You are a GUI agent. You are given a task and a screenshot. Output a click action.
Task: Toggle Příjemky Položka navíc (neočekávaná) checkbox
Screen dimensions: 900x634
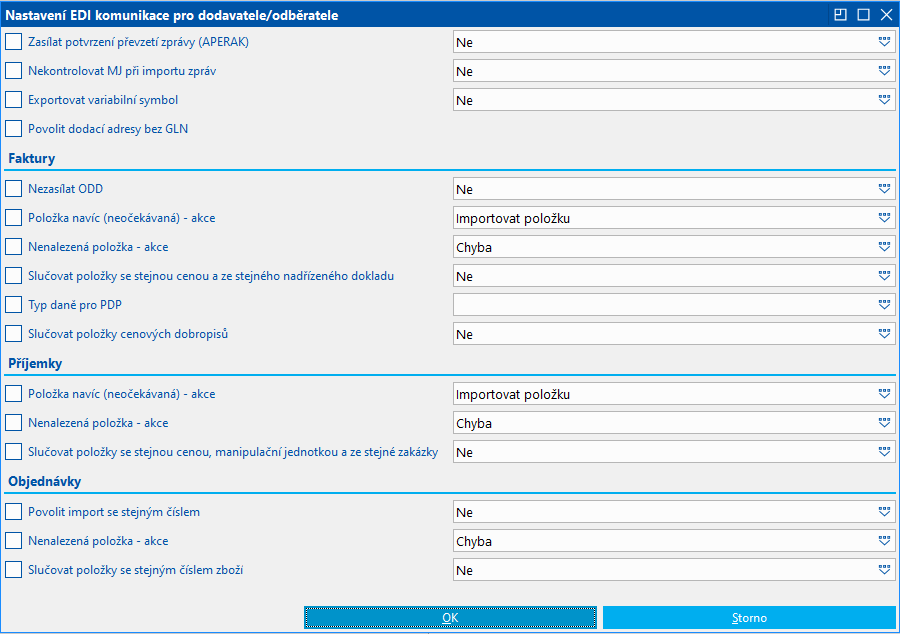pos(13,394)
